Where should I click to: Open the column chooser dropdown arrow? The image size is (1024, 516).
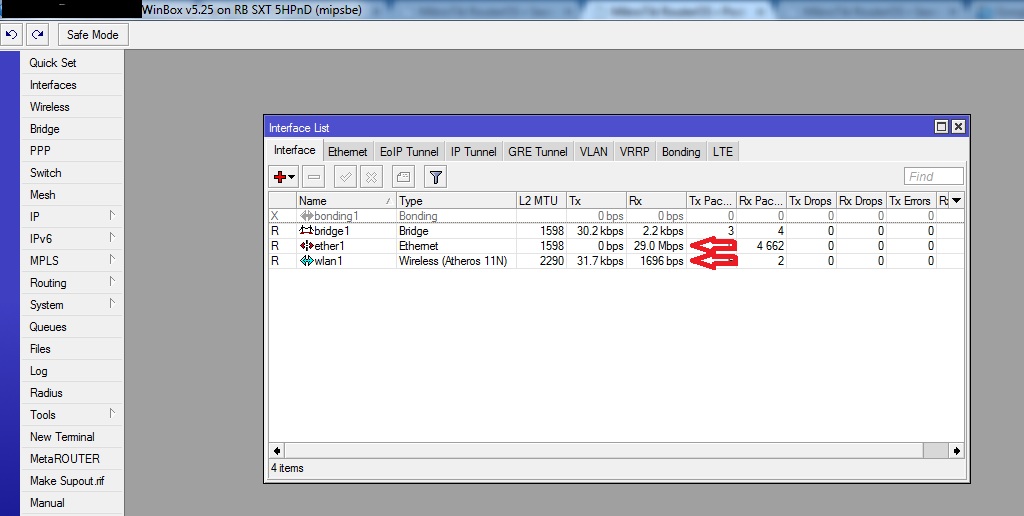click(957, 201)
